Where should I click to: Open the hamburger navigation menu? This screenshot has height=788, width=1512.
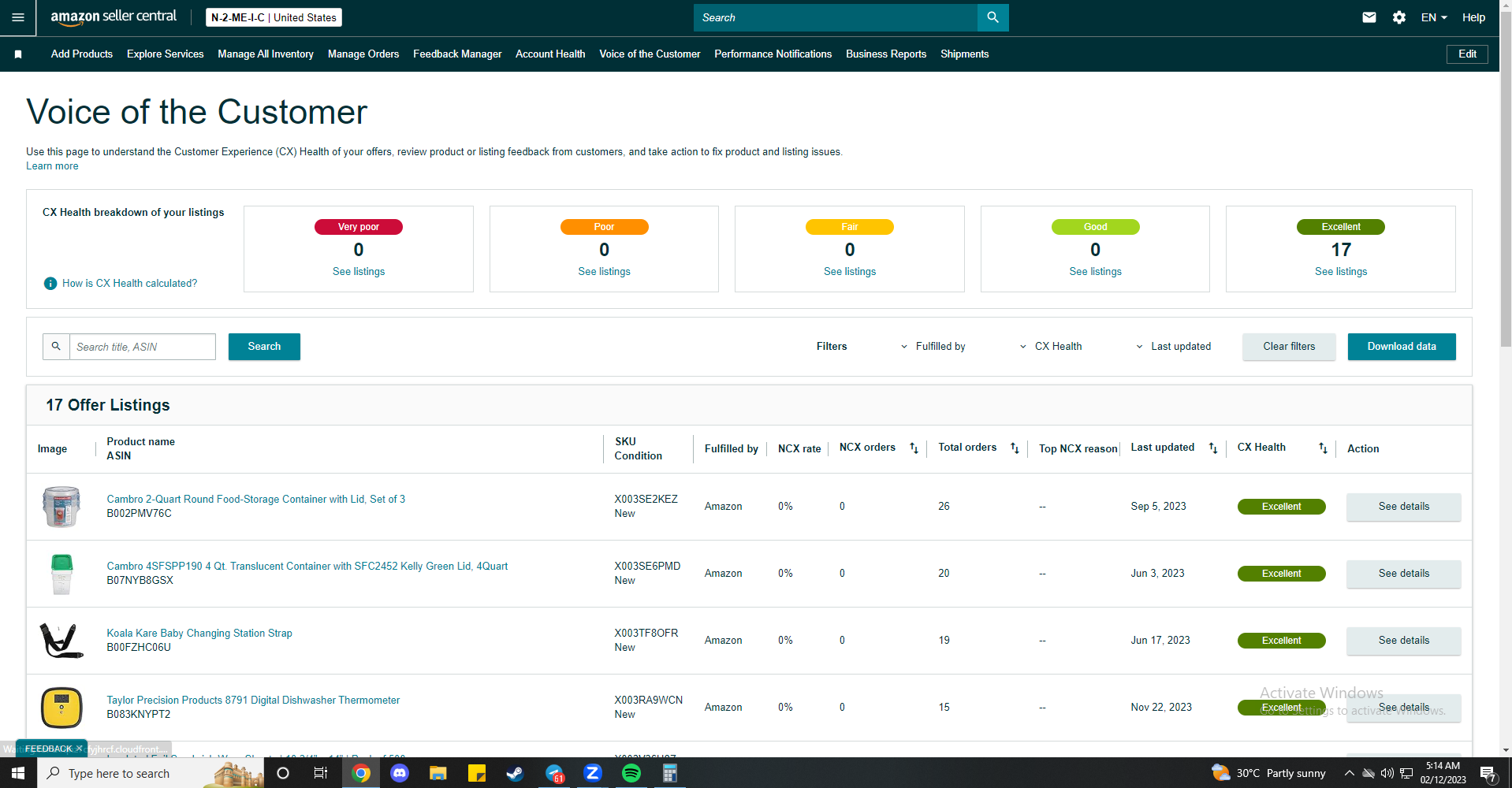[x=18, y=17]
